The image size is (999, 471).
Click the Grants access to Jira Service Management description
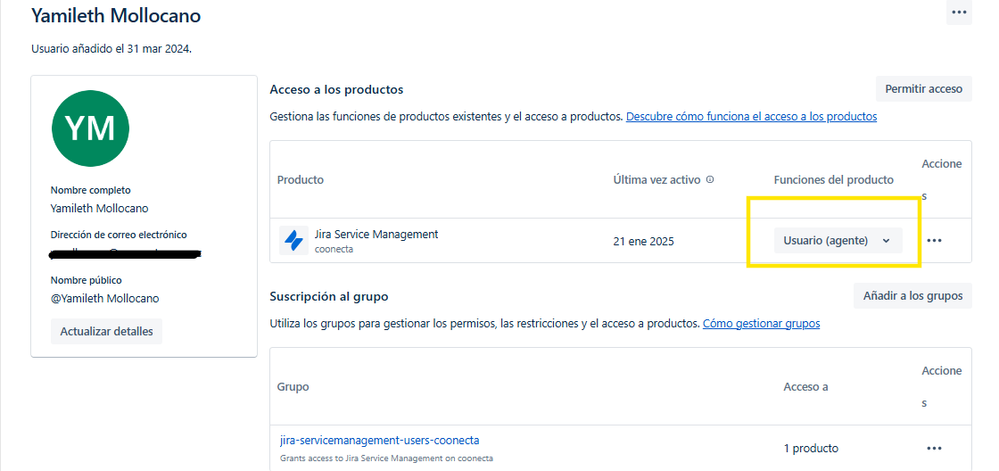(x=386, y=458)
